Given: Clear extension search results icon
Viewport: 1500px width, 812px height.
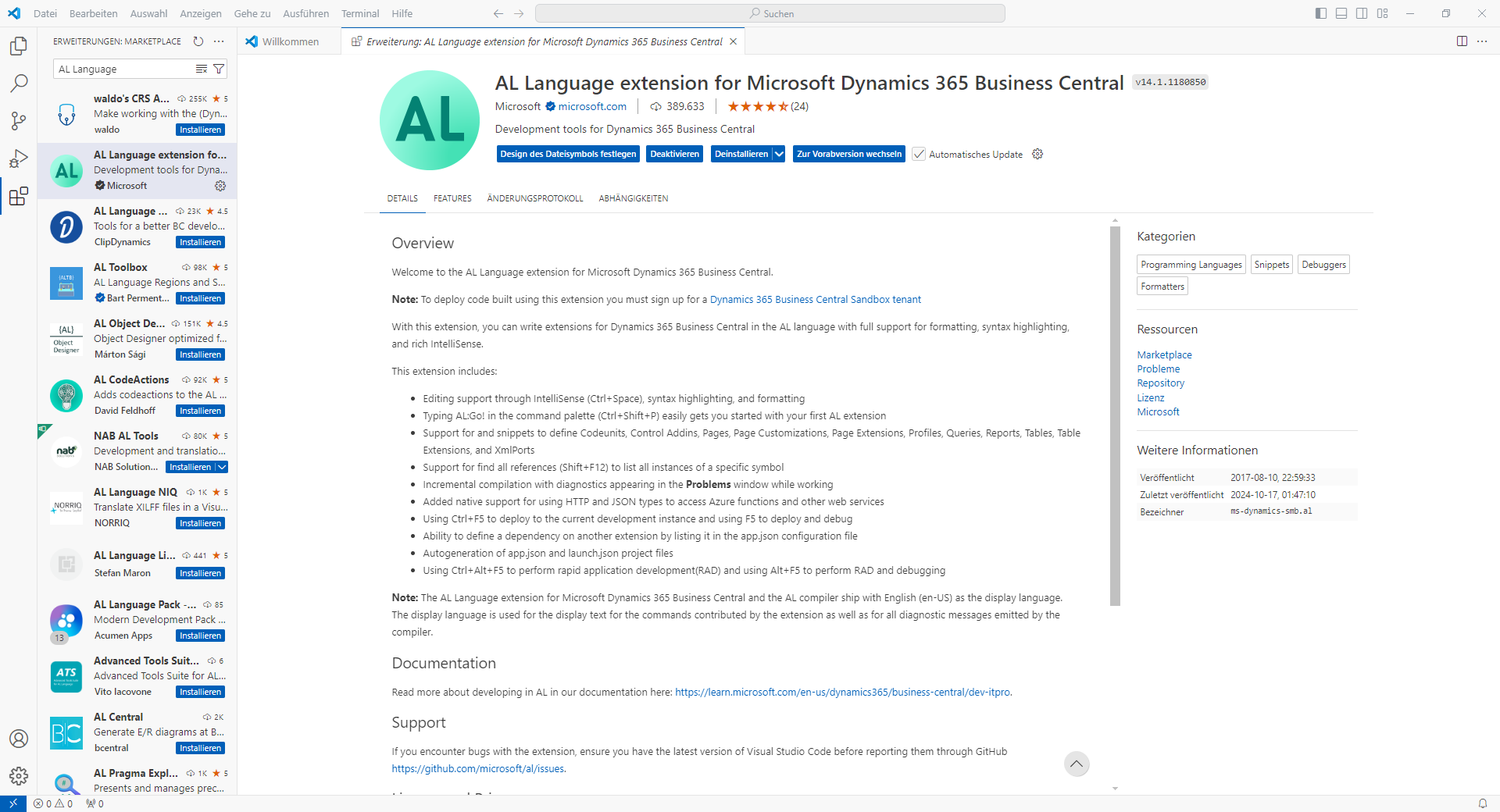Looking at the screenshot, I should [x=202, y=69].
